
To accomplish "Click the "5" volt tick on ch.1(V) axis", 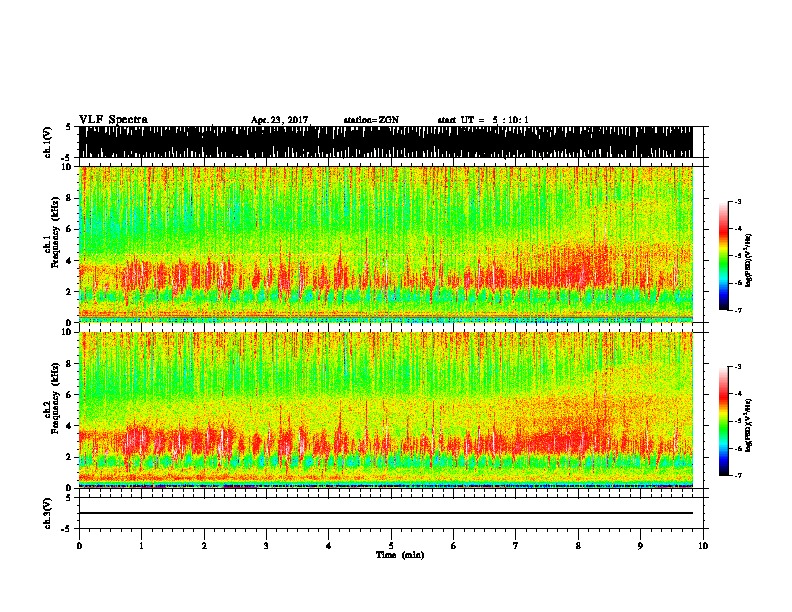I will click(x=68, y=127).
